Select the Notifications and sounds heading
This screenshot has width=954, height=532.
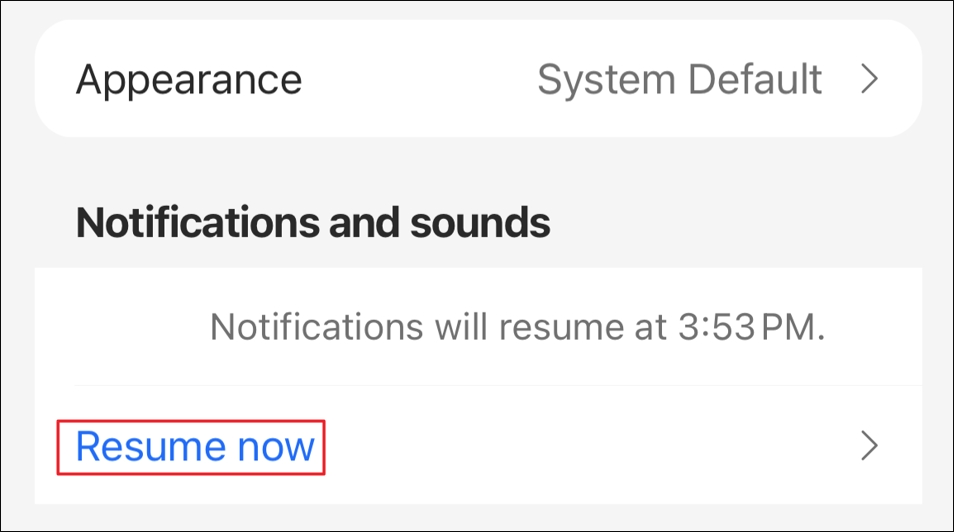313,222
